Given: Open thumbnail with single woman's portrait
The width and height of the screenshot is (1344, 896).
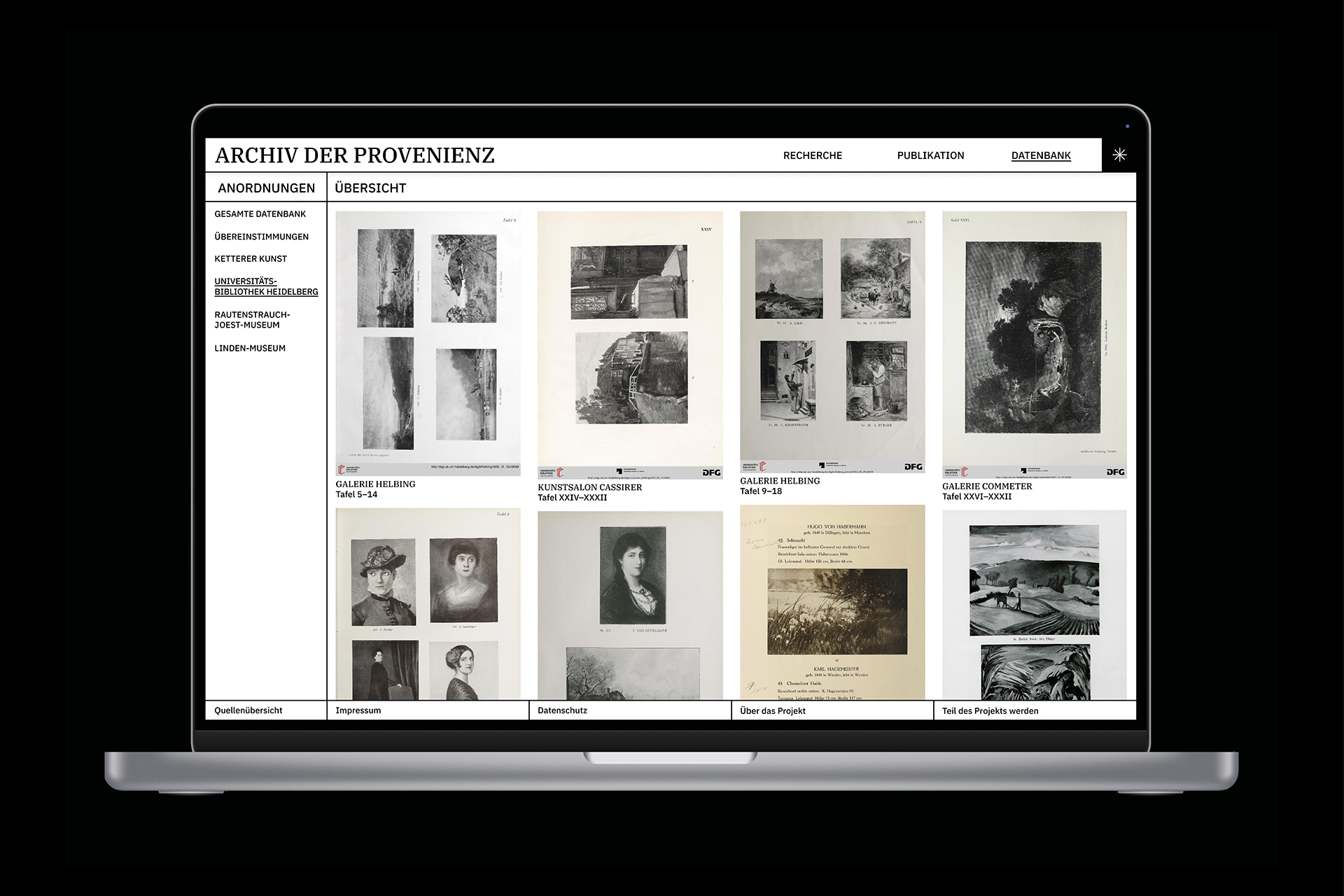Looking at the screenshot, I should [x=630, y=605].
